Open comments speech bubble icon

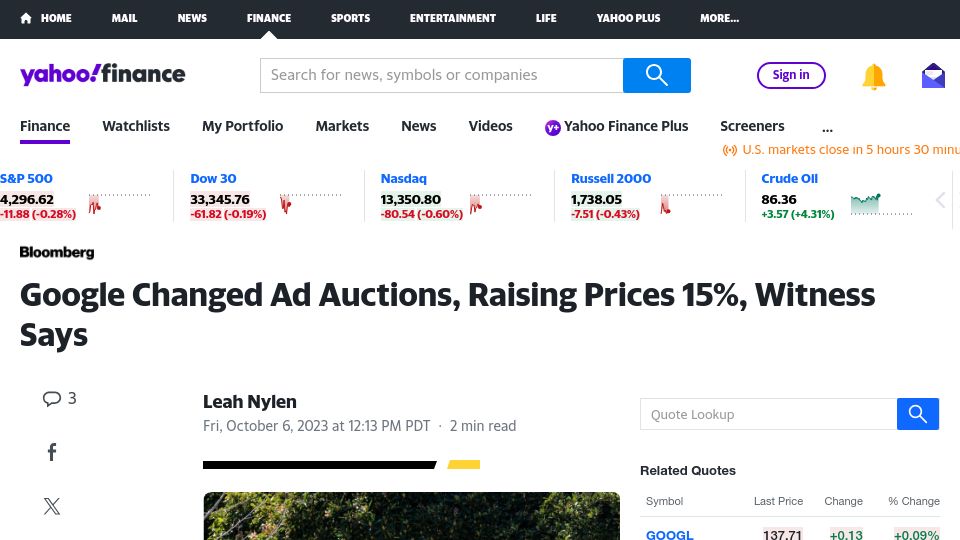point(51,399)
